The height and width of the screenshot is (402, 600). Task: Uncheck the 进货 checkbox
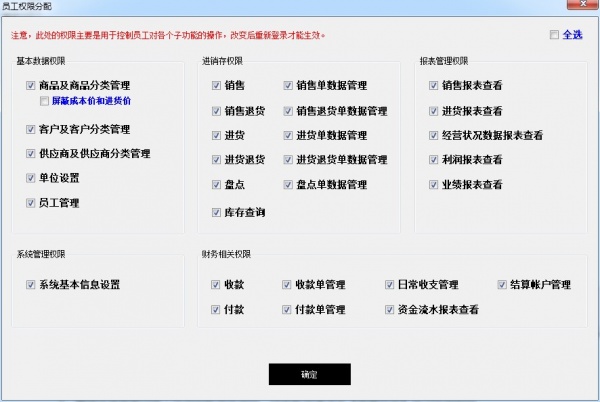[x=216, y=135]
